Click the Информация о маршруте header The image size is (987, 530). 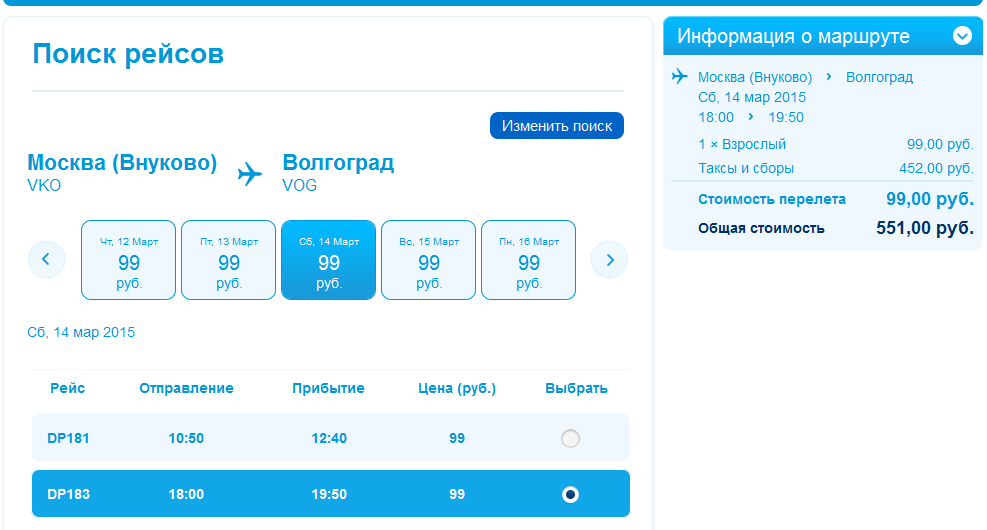[794, 36]
